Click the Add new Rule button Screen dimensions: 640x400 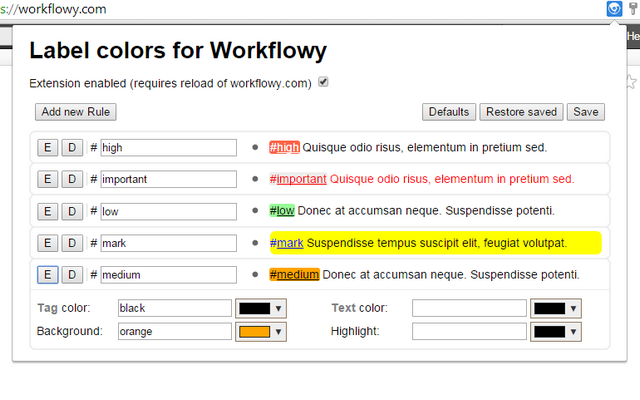[76, 112]
